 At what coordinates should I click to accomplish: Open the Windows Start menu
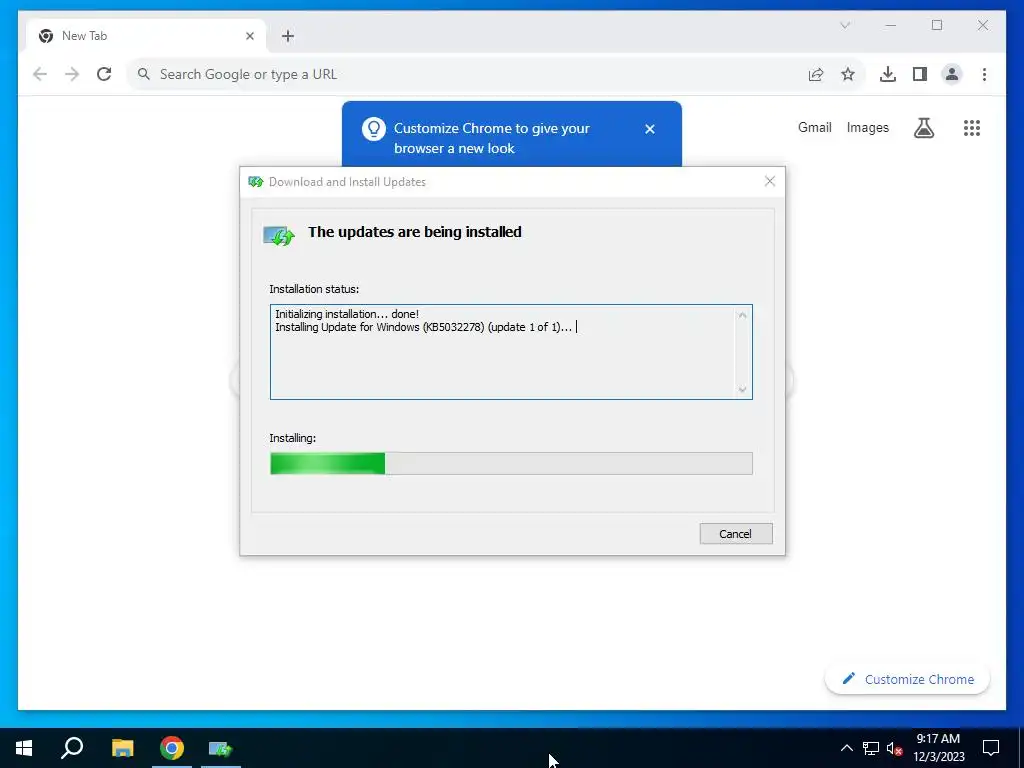coord(24,748)
